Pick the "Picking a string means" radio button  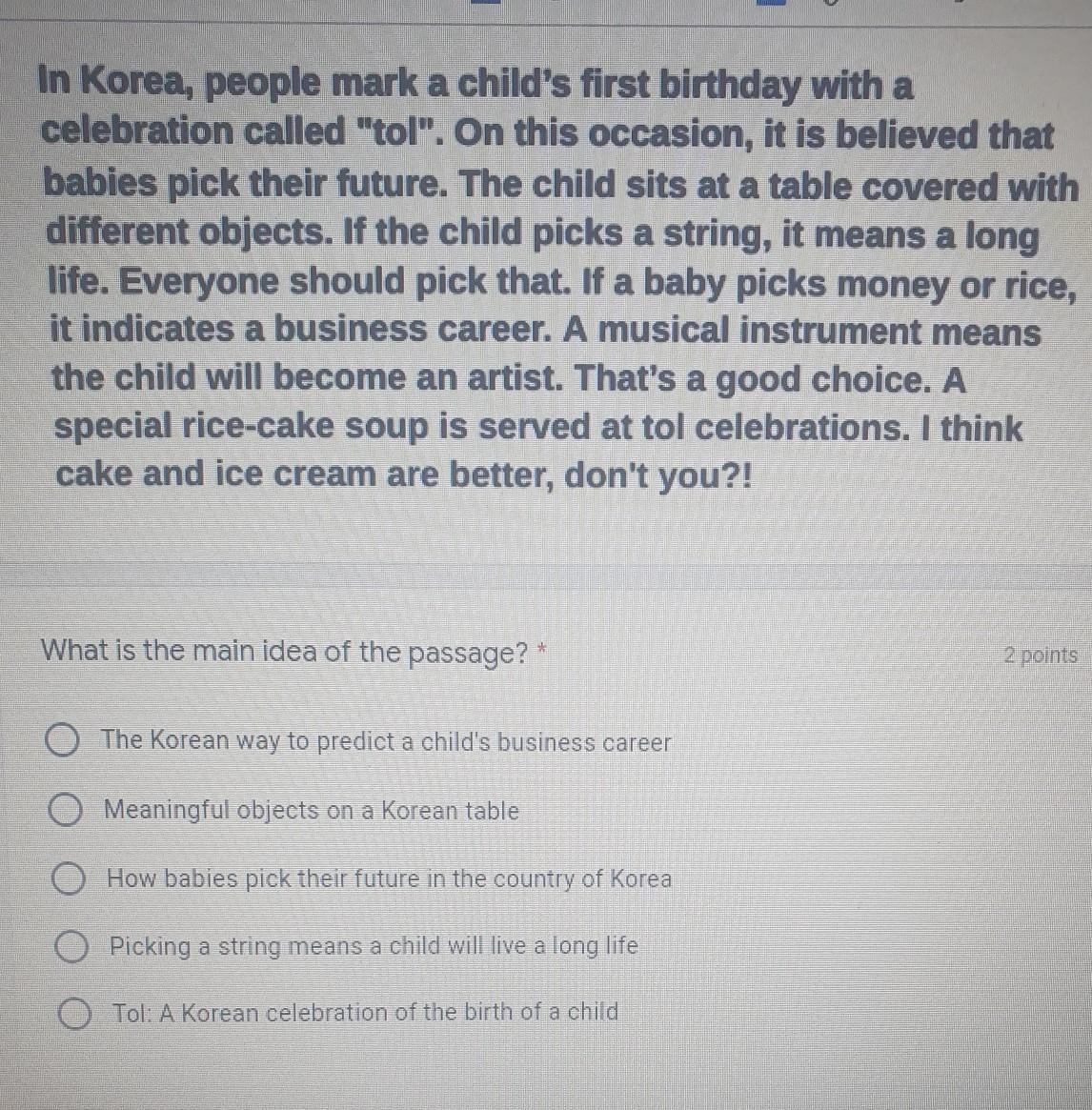(x=71, y=946)
